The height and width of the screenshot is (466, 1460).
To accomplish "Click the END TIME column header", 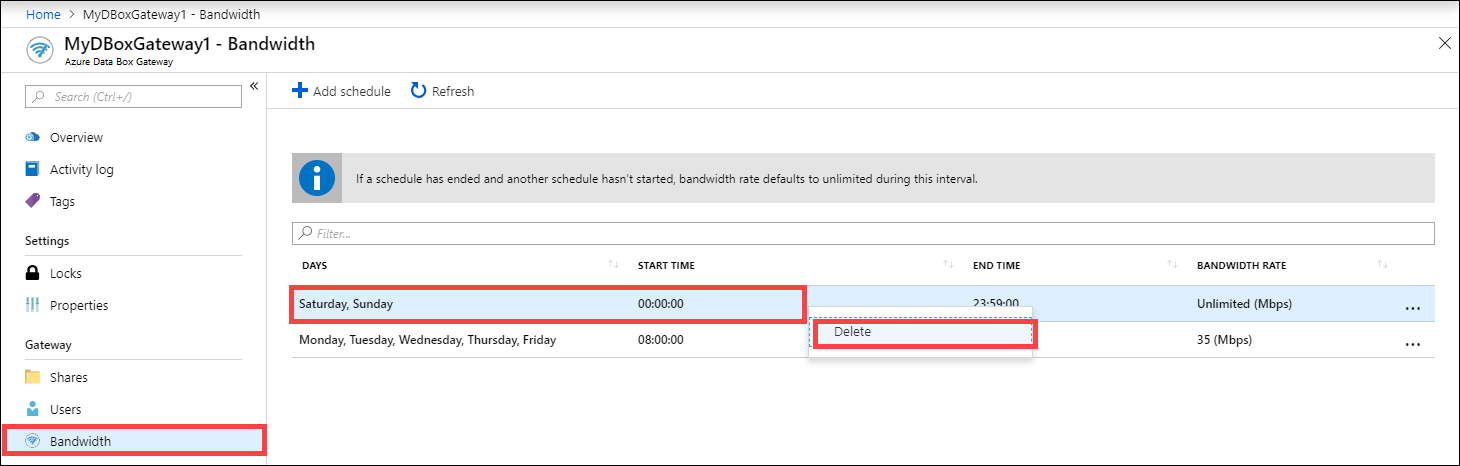I will tap(997, 265).
